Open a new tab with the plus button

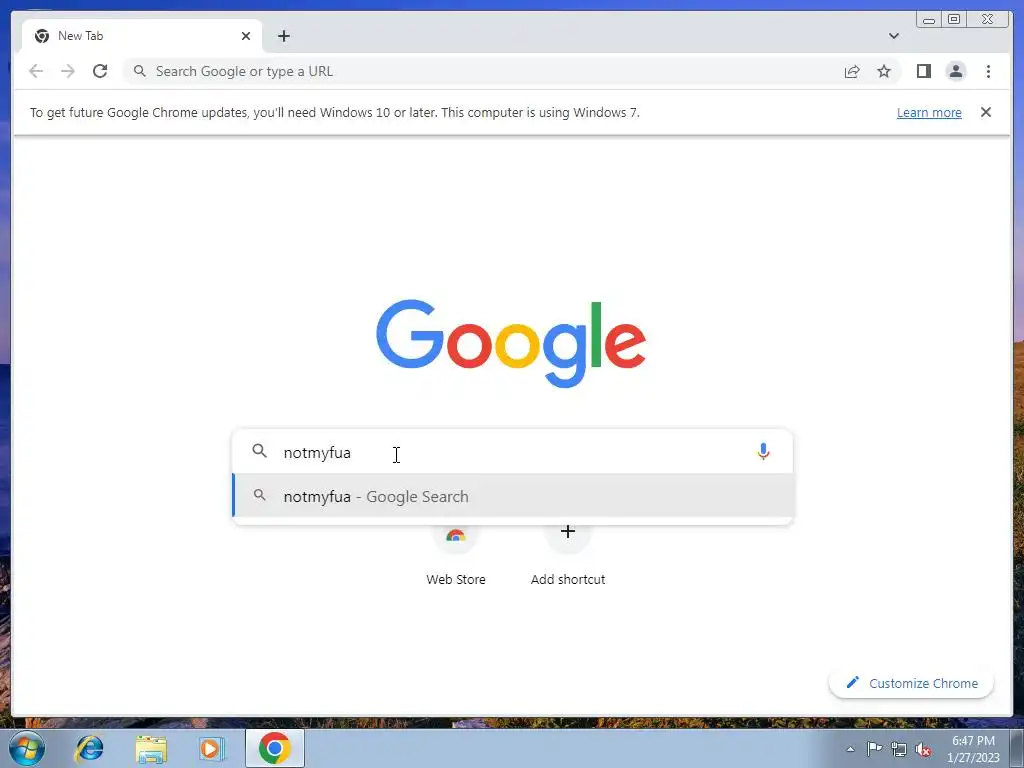(x=283, y=36)
